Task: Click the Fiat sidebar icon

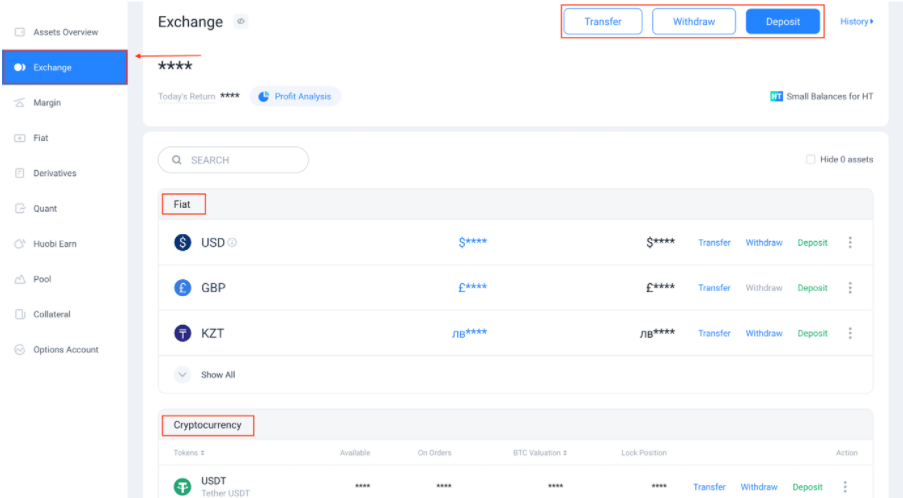Action: point(20,138)
